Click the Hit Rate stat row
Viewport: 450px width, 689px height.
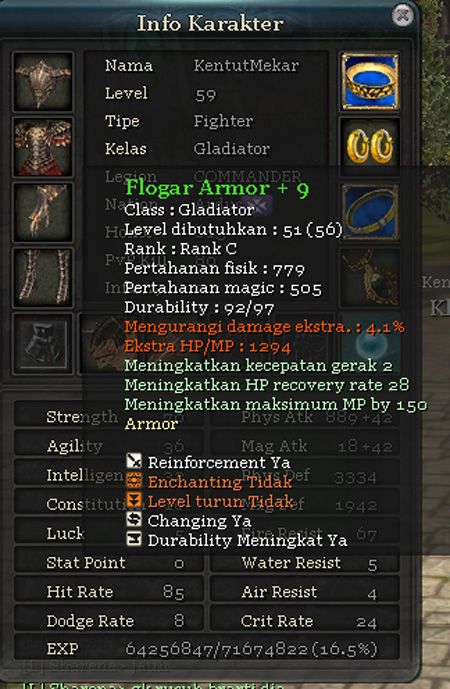[x=109, y=592]
